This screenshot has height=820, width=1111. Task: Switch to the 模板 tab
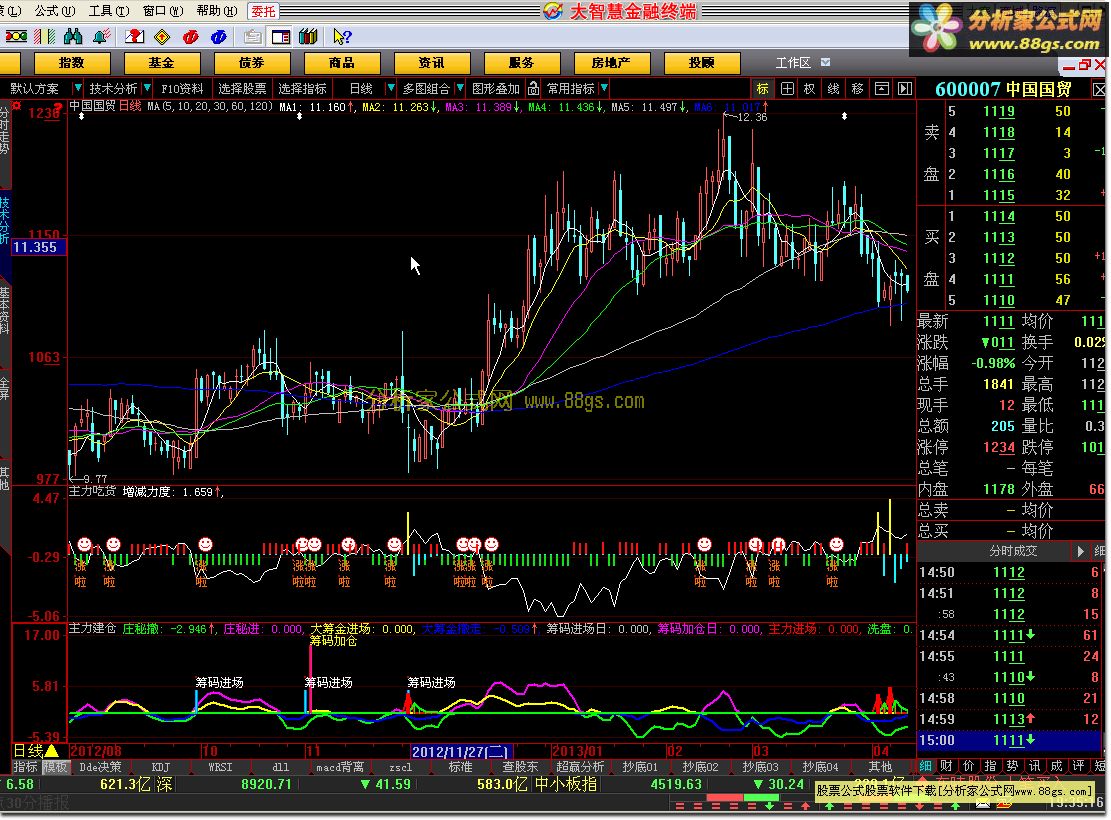tap(55, 767)
